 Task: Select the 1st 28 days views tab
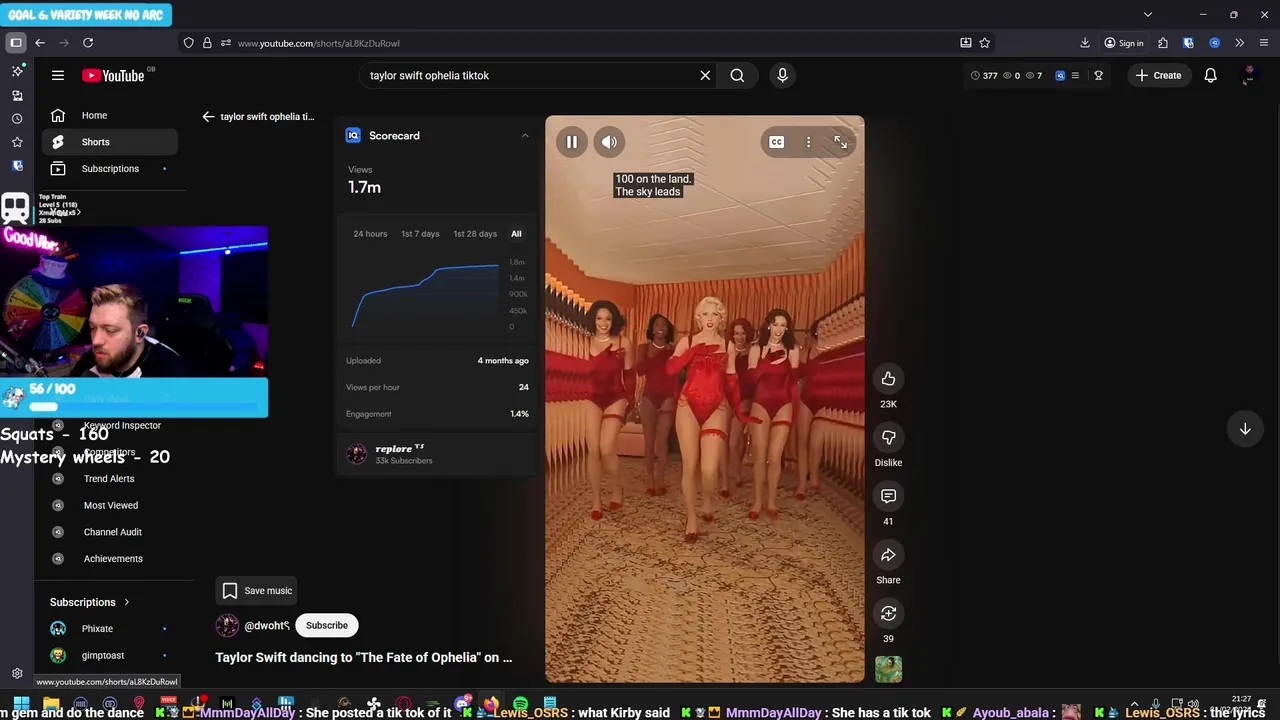[475, 234]
